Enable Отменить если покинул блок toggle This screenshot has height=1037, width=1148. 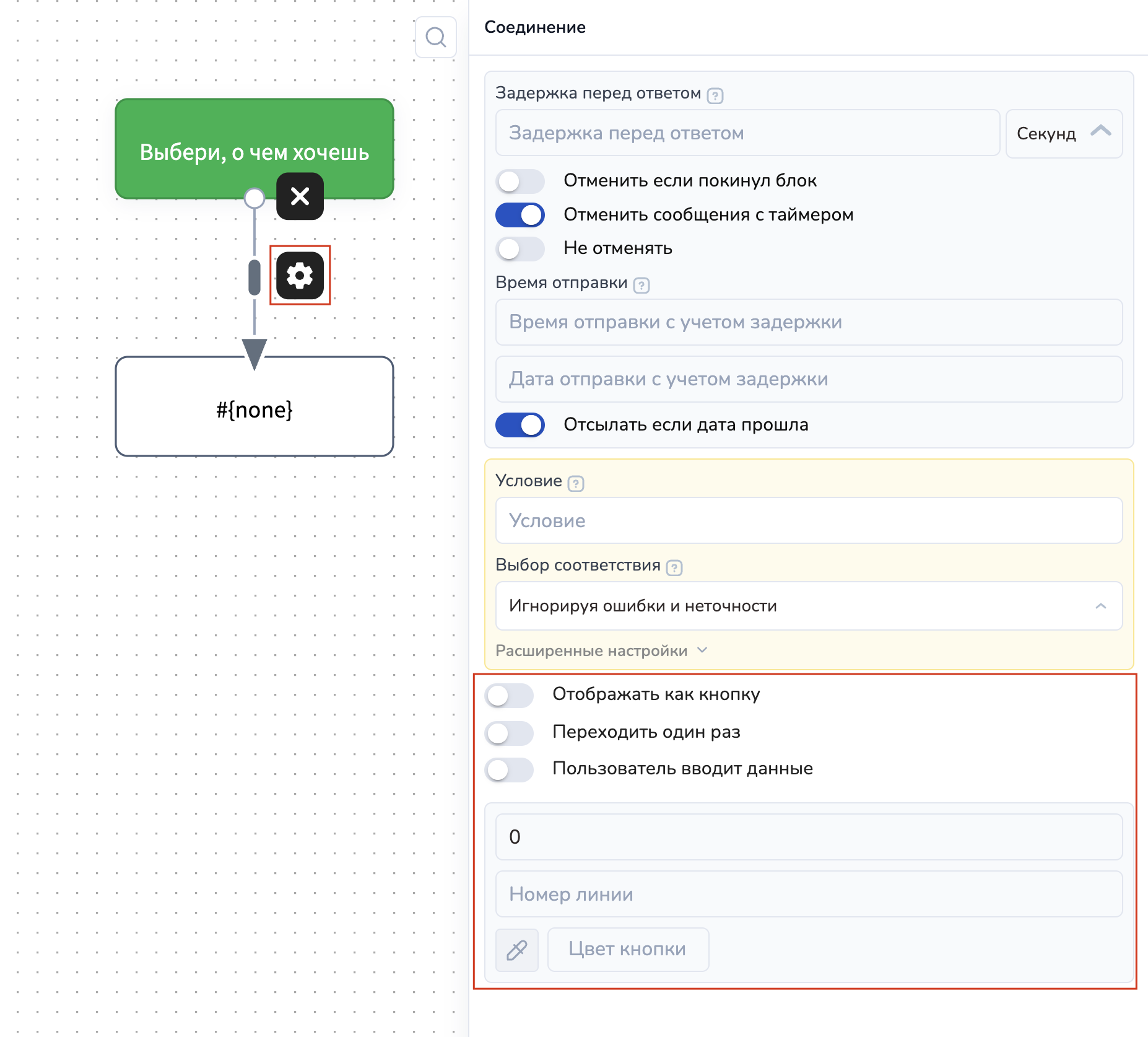click(520, 182)
